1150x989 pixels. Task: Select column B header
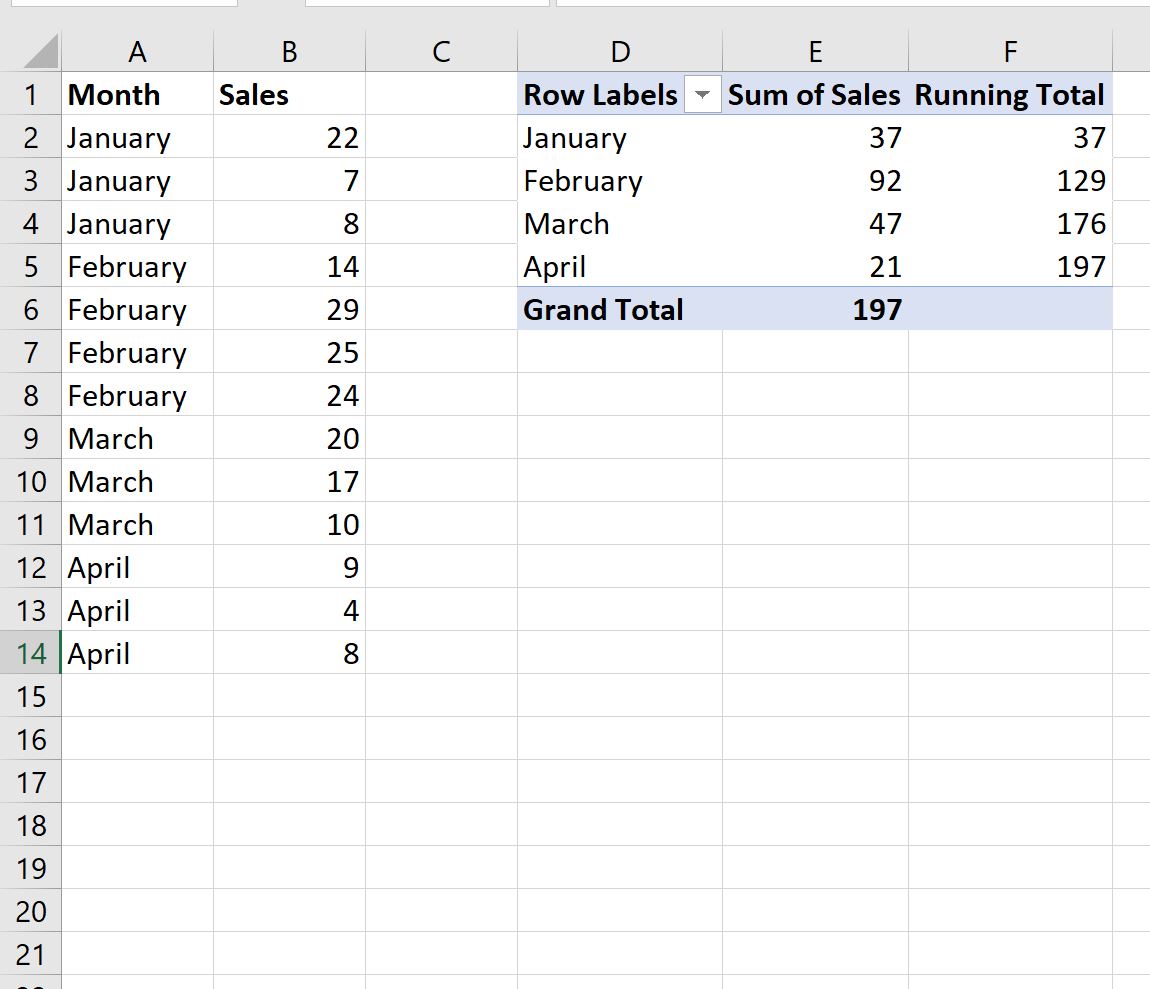(x=289, y=52)
